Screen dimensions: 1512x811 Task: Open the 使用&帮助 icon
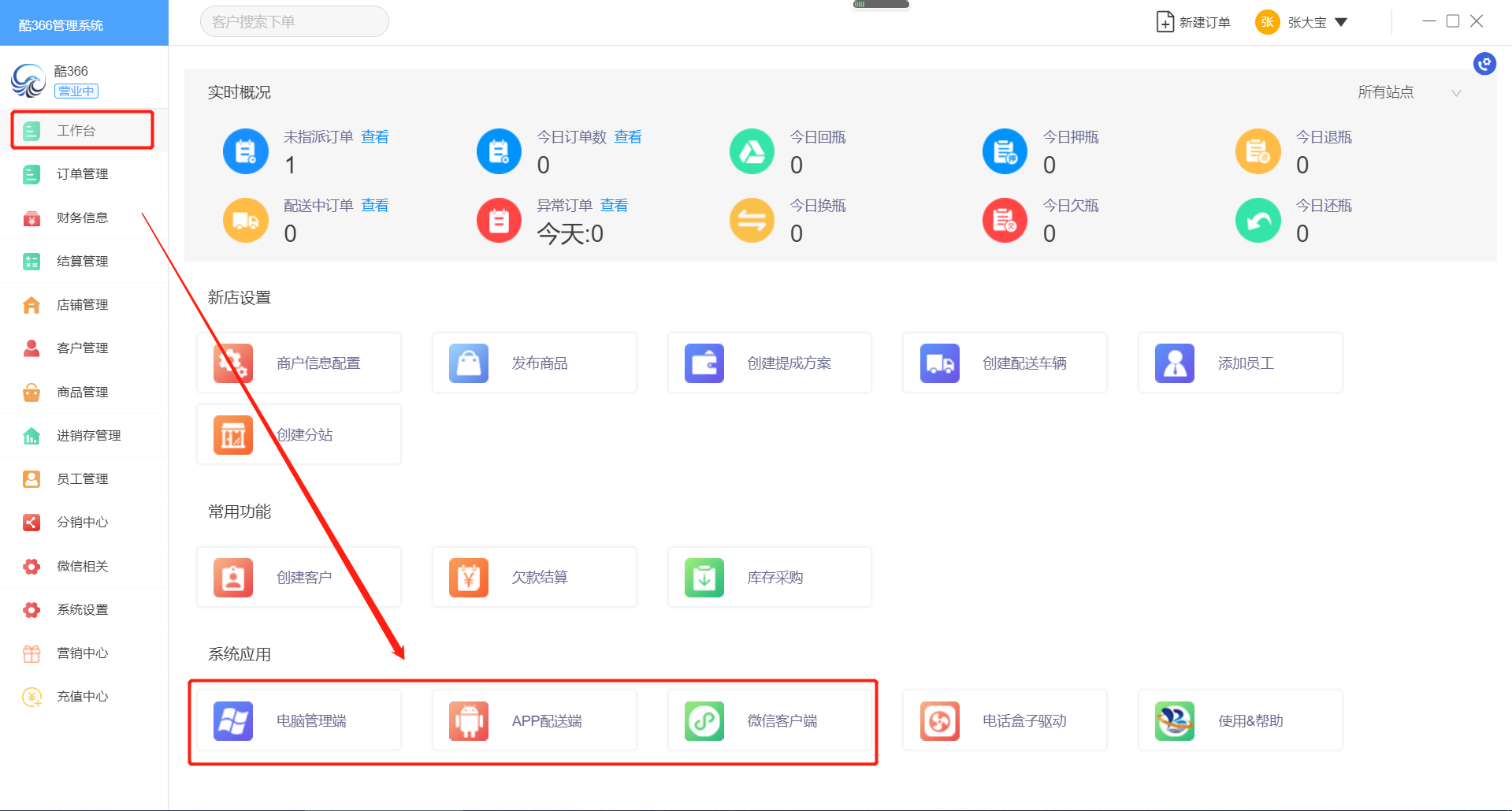tap(1174, 720)
